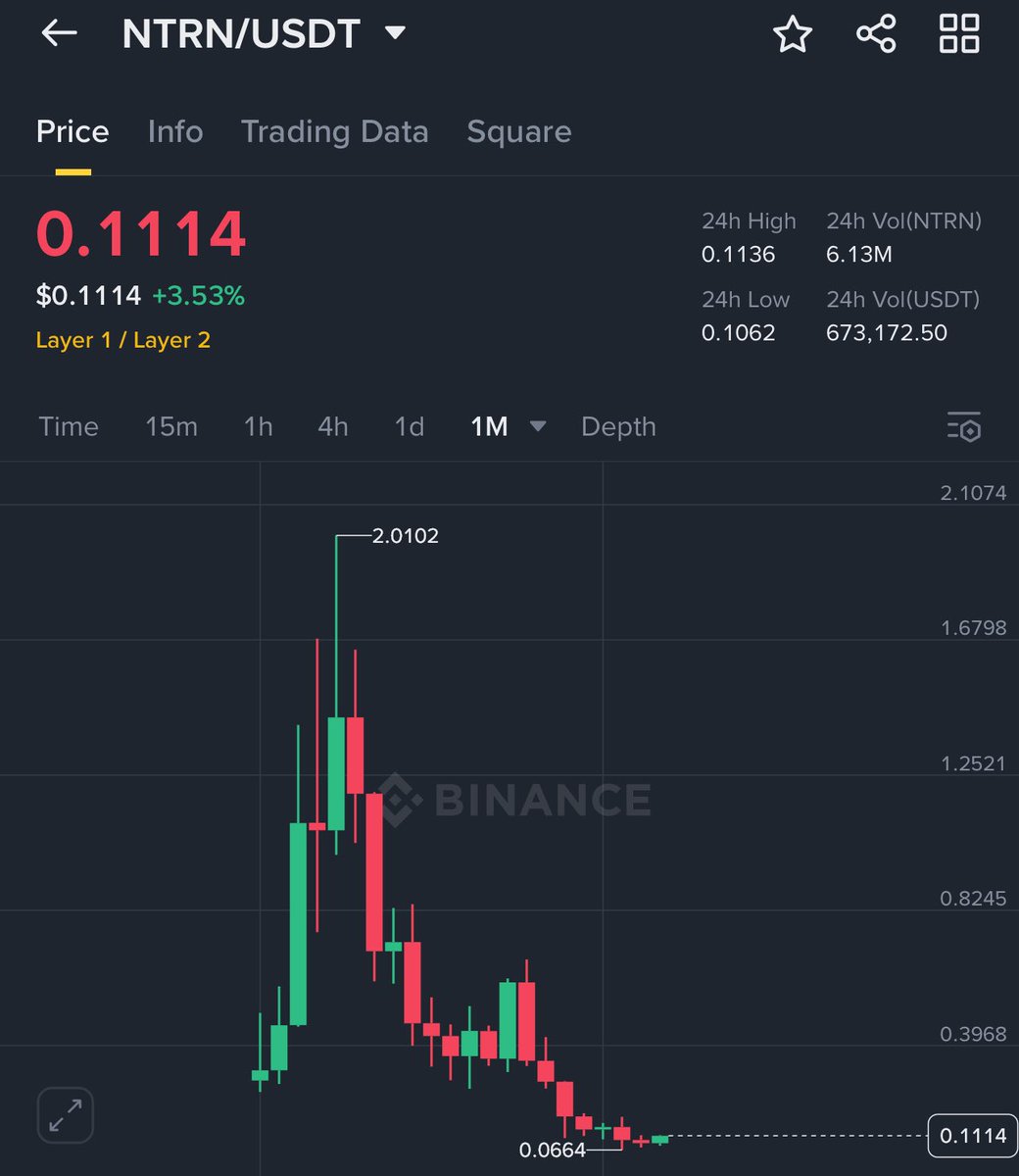Viewport: 1019px width, 1176px height.
Task: Tap the 0.3968 axis label
Action: click(973, 1034)
